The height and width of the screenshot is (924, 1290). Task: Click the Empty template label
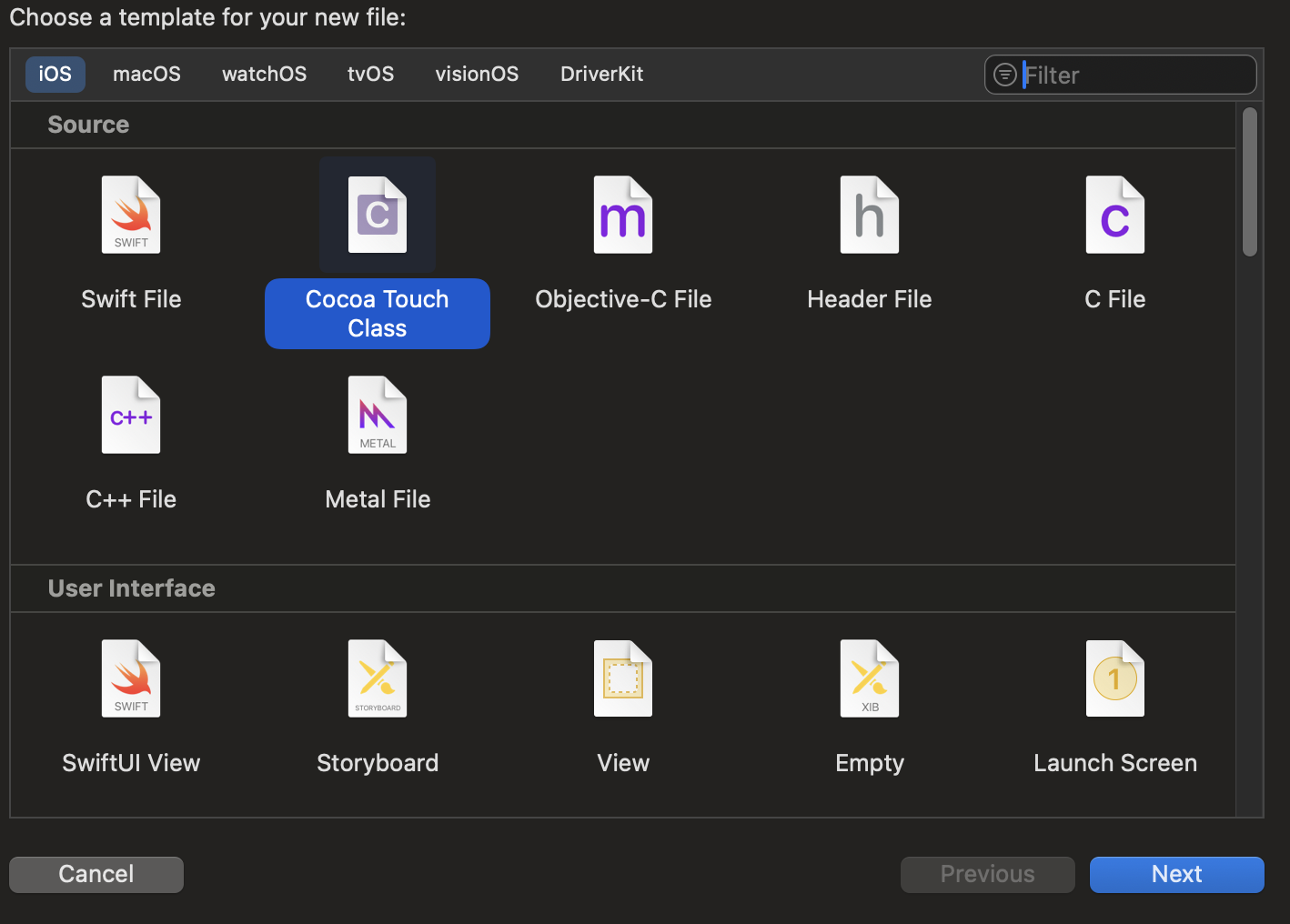click(x=870, y=763)
